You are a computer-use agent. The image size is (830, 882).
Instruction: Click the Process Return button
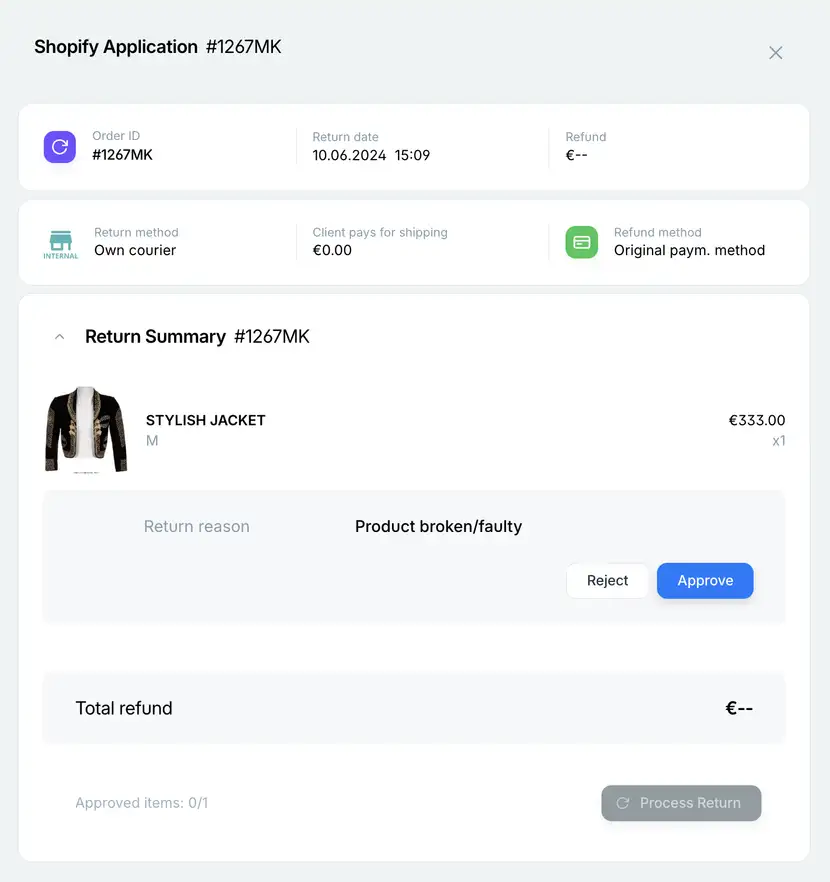coord(681,803)
